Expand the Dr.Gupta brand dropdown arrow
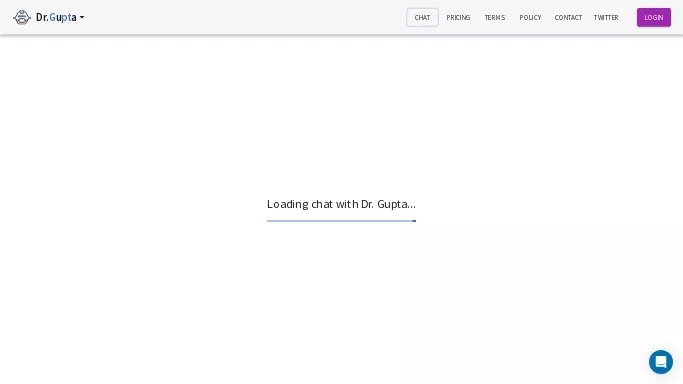The height and width of the screenshot is (384, 683). click(x=82, y=17)
